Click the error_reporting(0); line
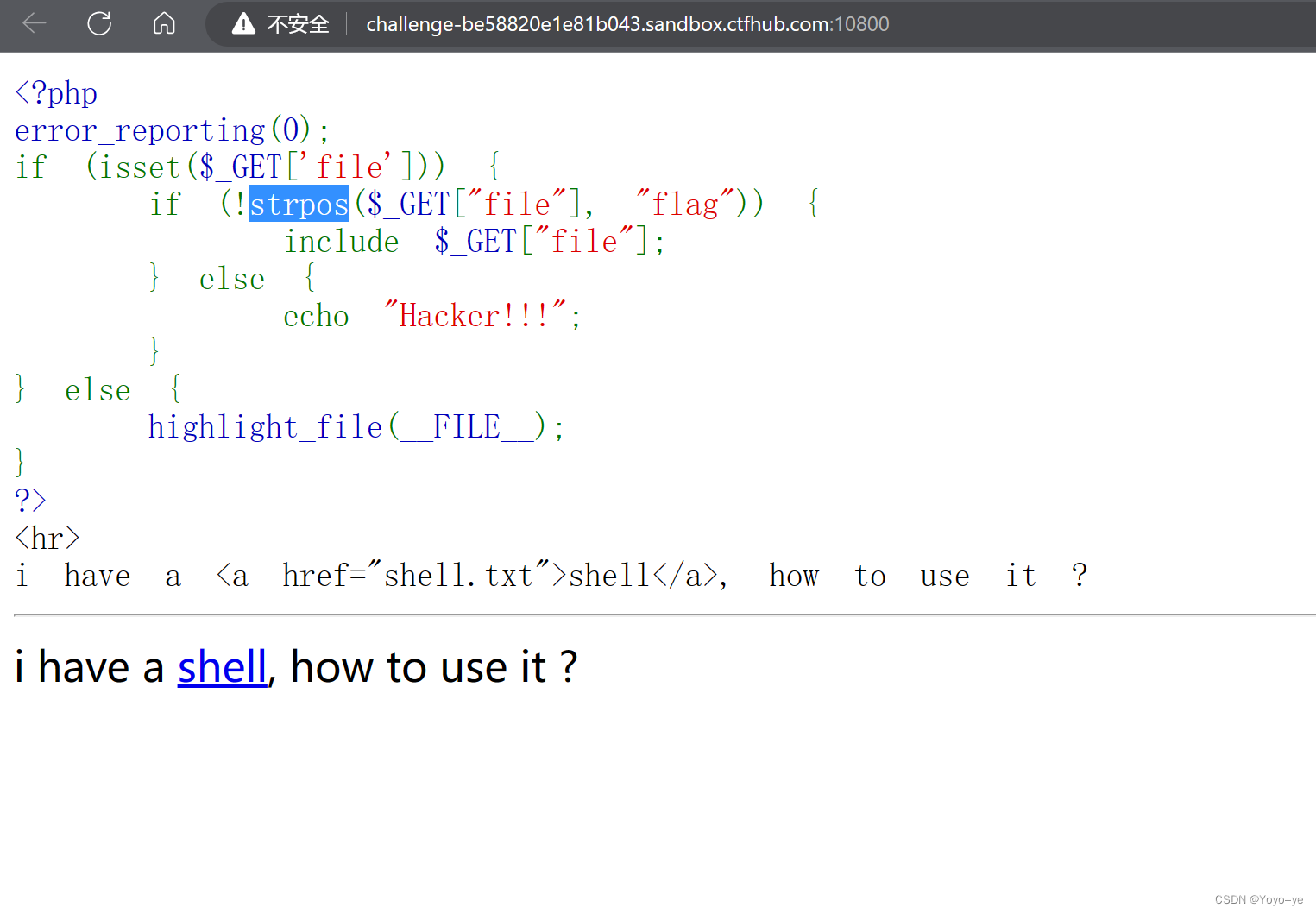This screenshot has width=1316, height=914. point(172,130)
